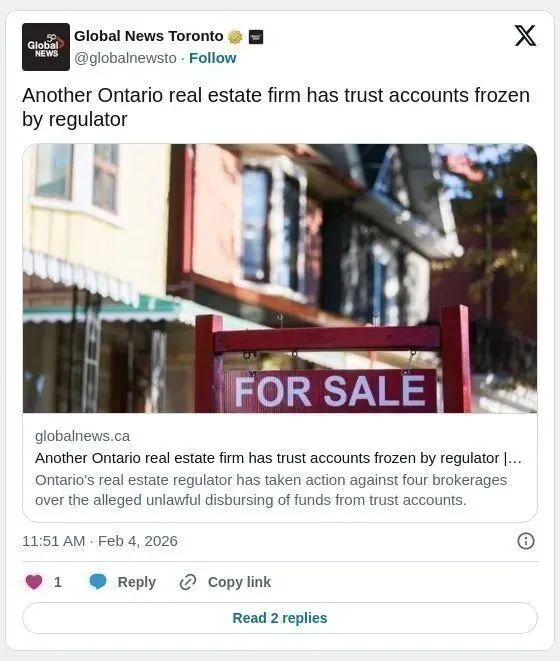560x661 pixels.
Task: Open the article headline in link card
Action: tap(278, 458)
